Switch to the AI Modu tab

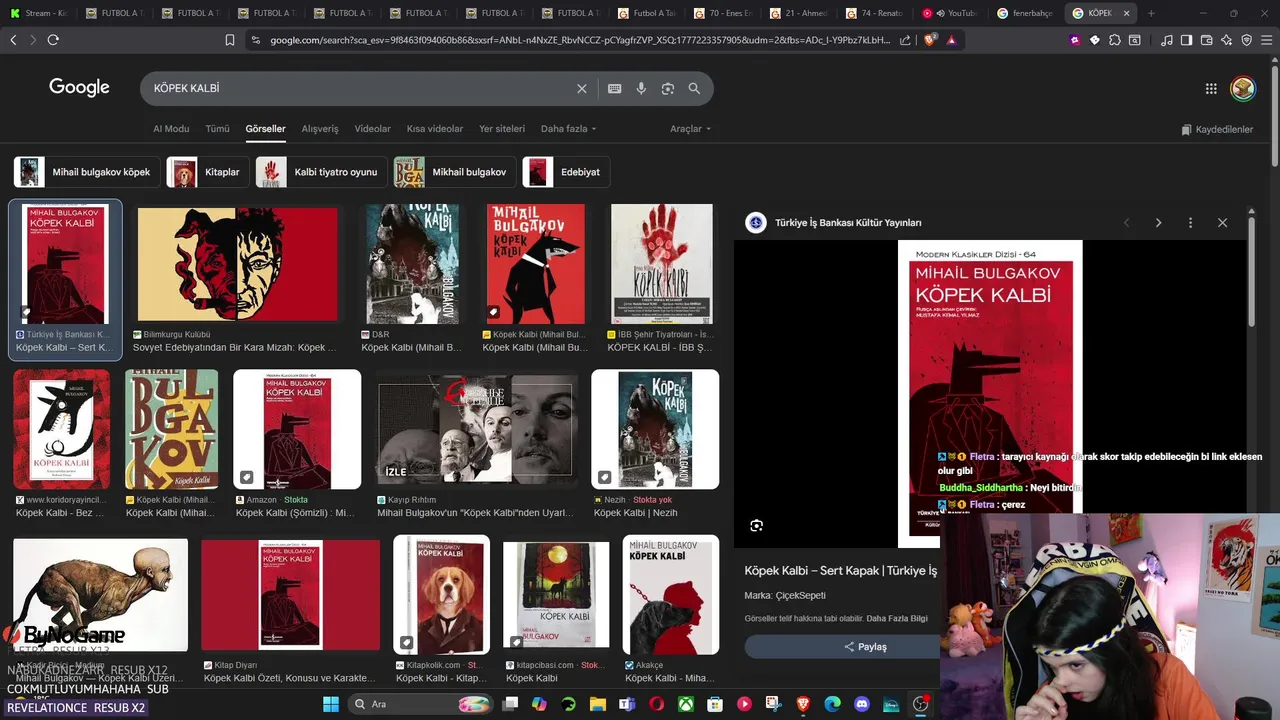coord(171,129)
